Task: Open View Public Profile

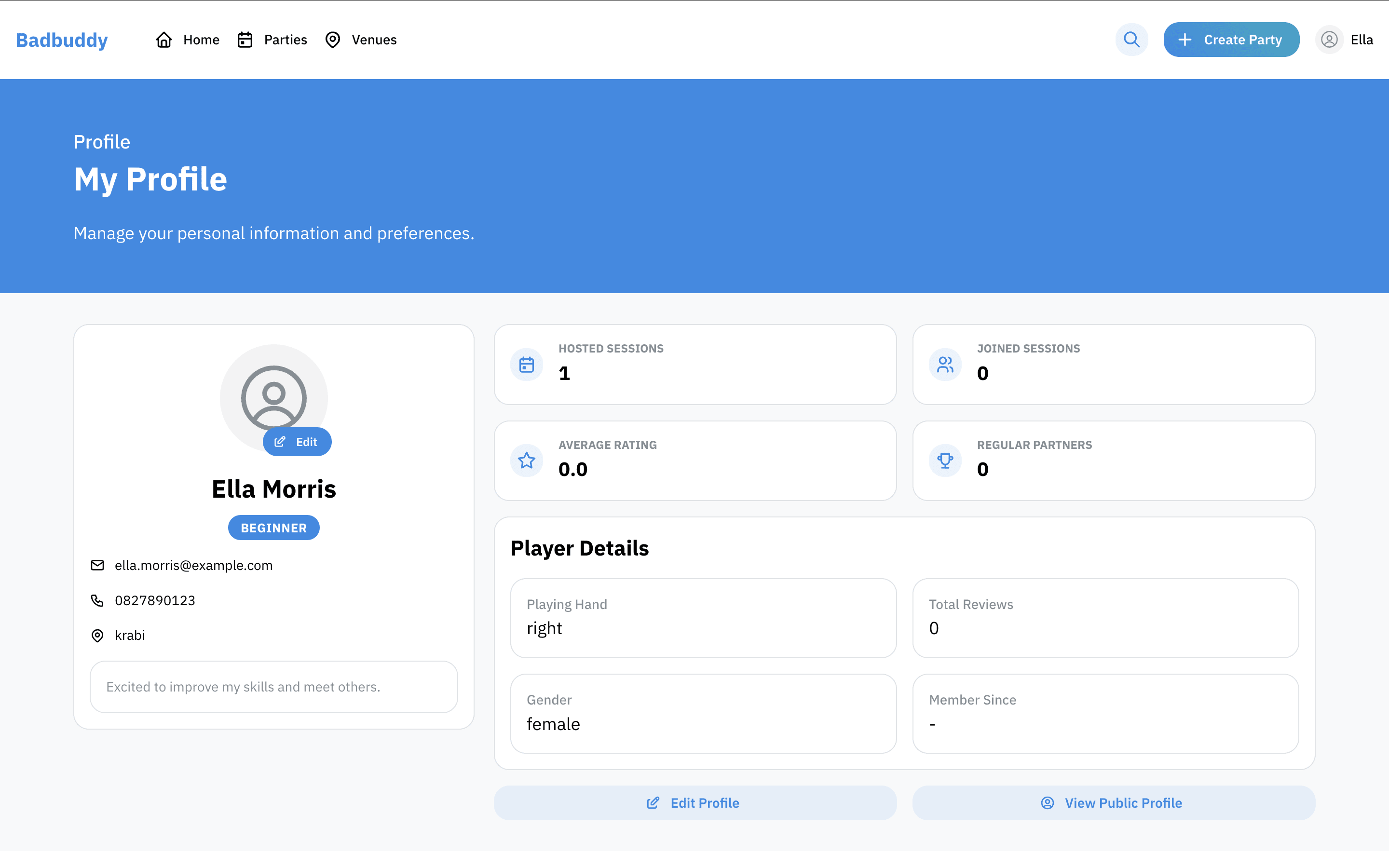Action: click(1114, 802)
